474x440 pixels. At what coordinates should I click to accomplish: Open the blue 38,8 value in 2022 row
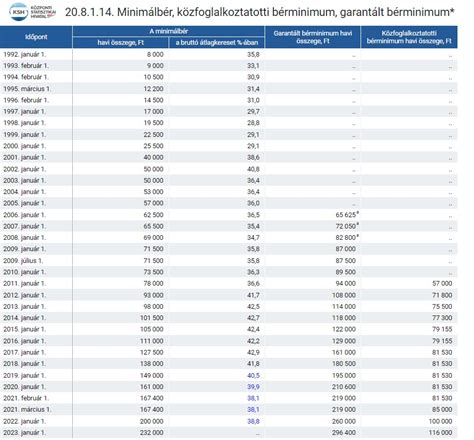(253, 421)
